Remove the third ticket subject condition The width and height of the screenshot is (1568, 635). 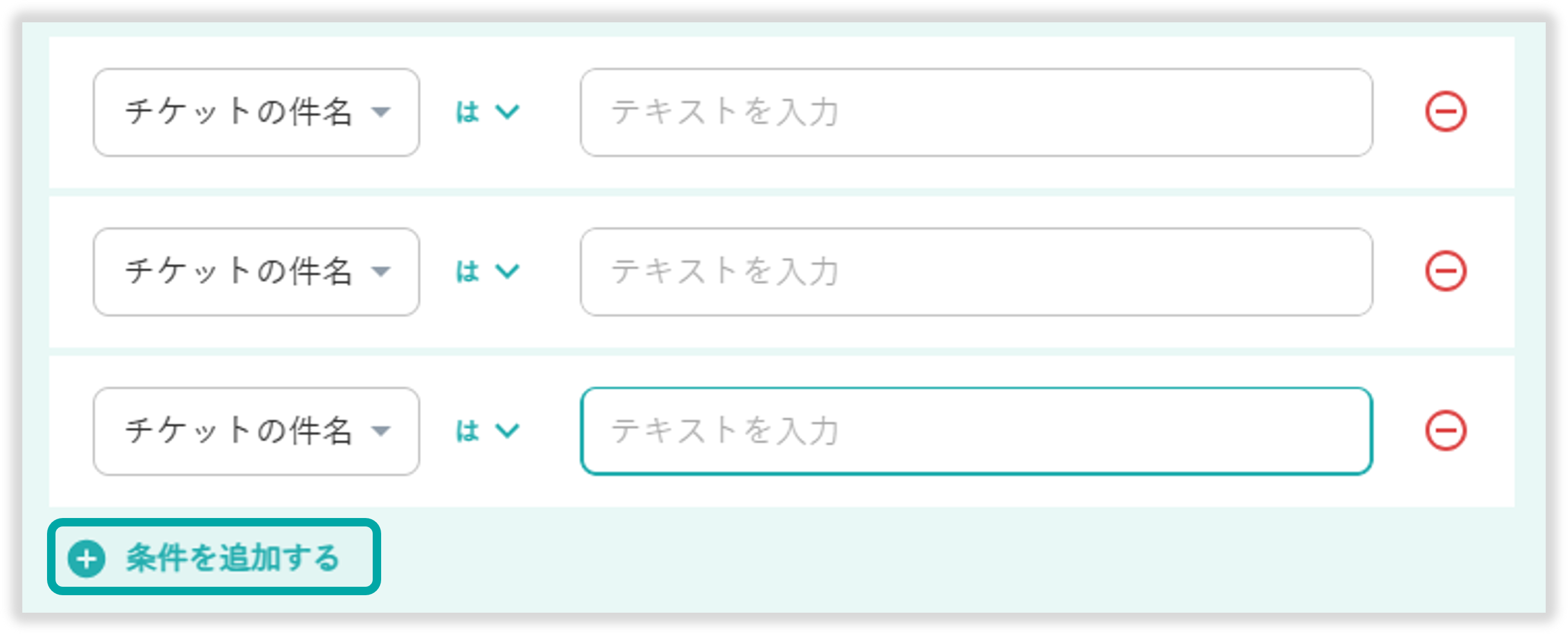(1446, 431)
